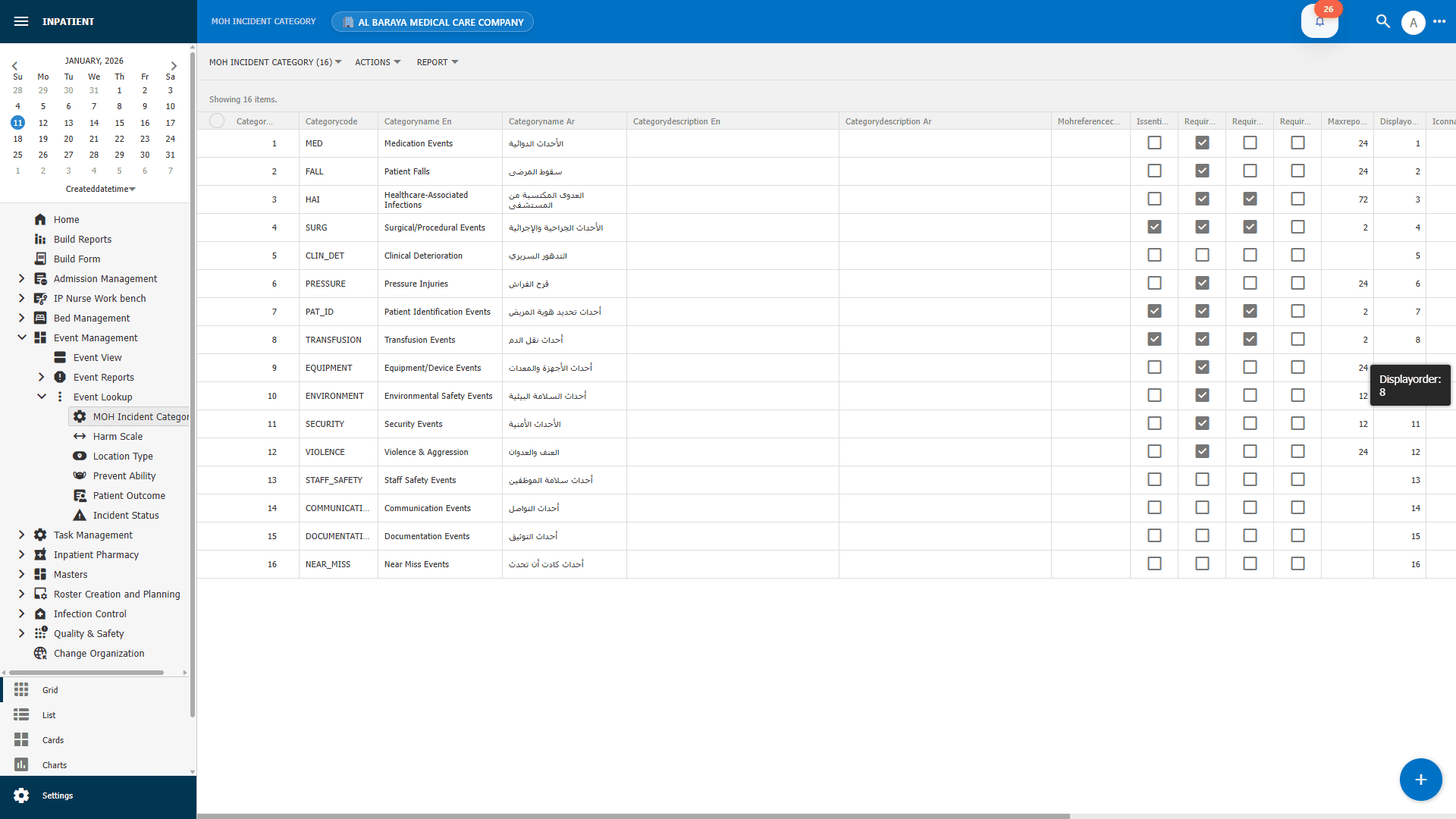Check Issential checkbox for Medication Events row
The image size is (1456, 819).
tap(1154, 143)
